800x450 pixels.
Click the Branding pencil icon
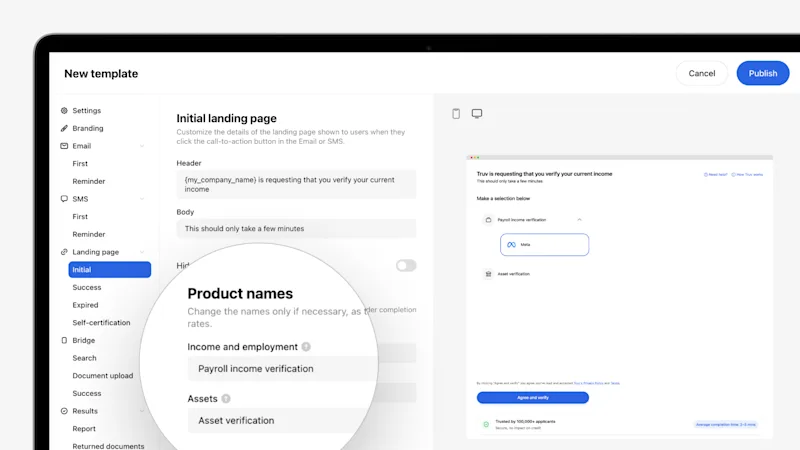tap(64, 128)
